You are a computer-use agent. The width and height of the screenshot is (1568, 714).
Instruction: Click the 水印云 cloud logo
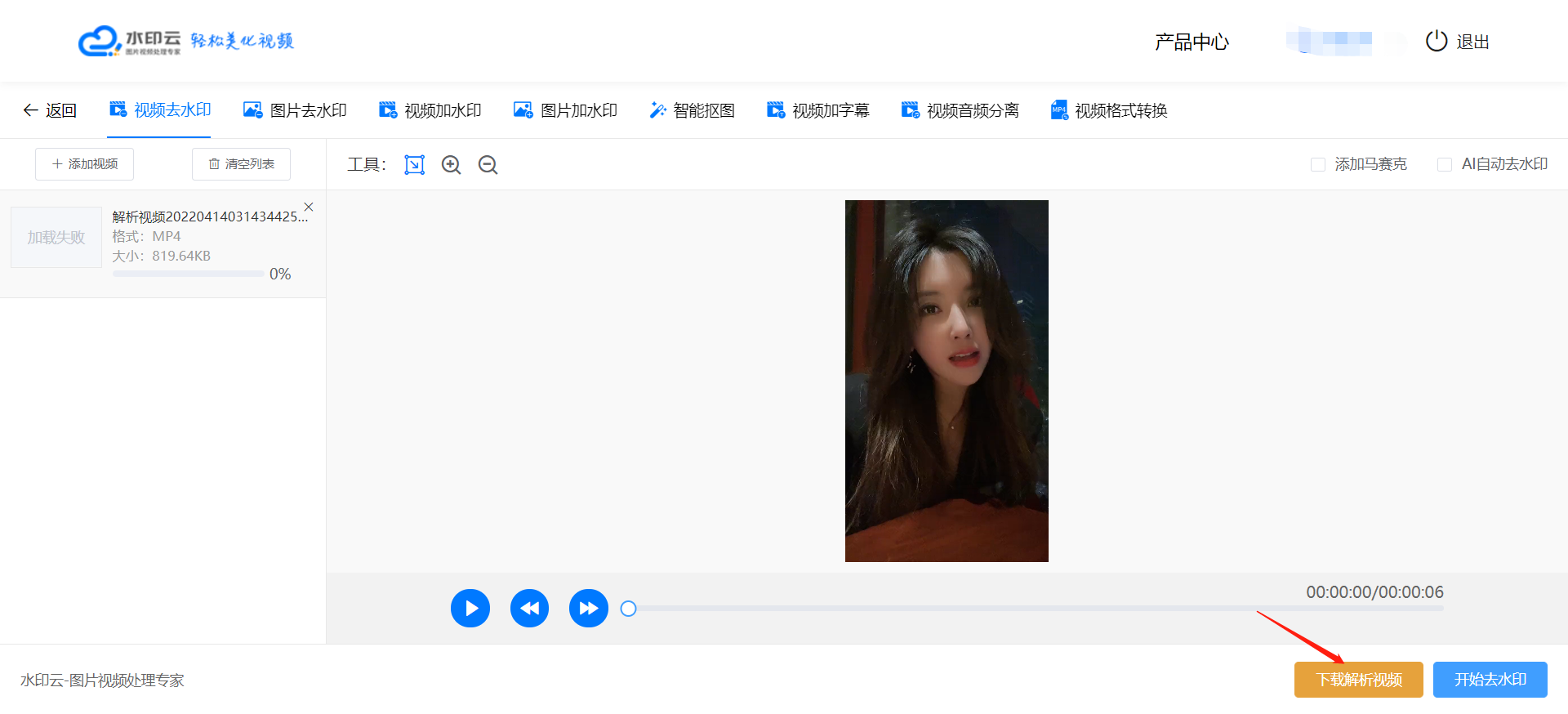[x=100, y=41]
